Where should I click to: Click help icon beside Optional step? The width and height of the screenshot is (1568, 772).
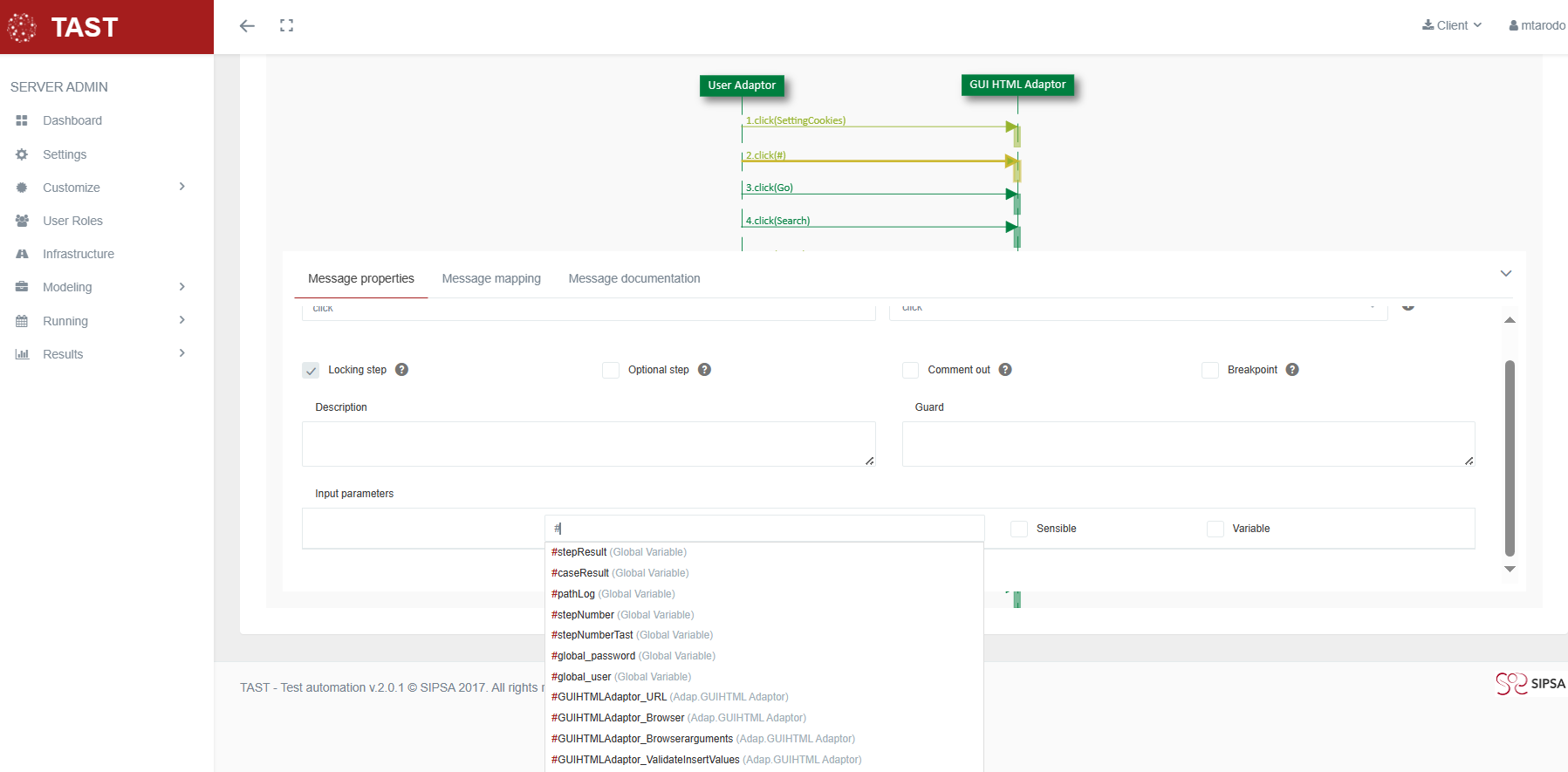point(704,370)
